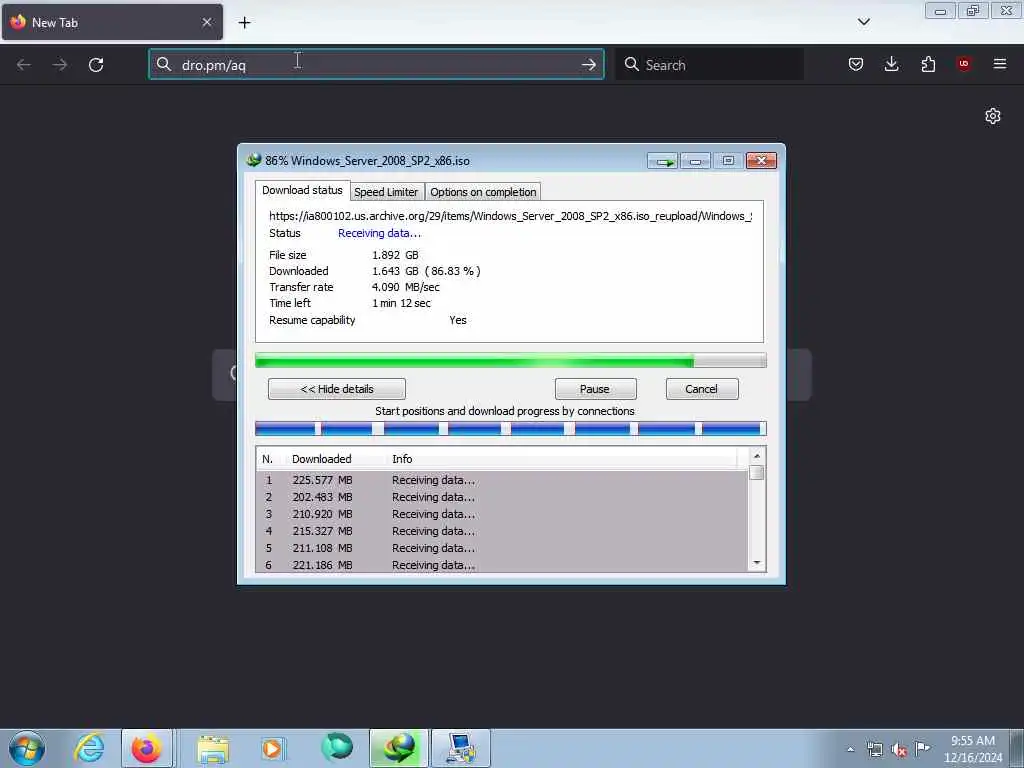Minimize the IDM download dialog

[x=696, y=161]
